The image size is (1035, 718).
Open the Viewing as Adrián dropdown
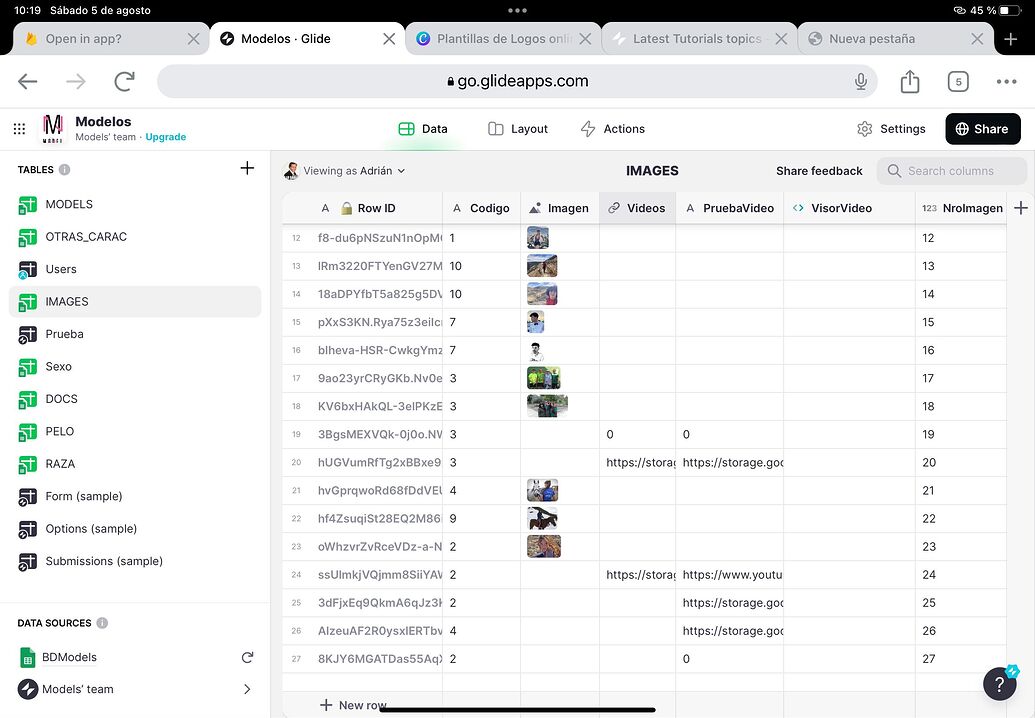point(345,171)
